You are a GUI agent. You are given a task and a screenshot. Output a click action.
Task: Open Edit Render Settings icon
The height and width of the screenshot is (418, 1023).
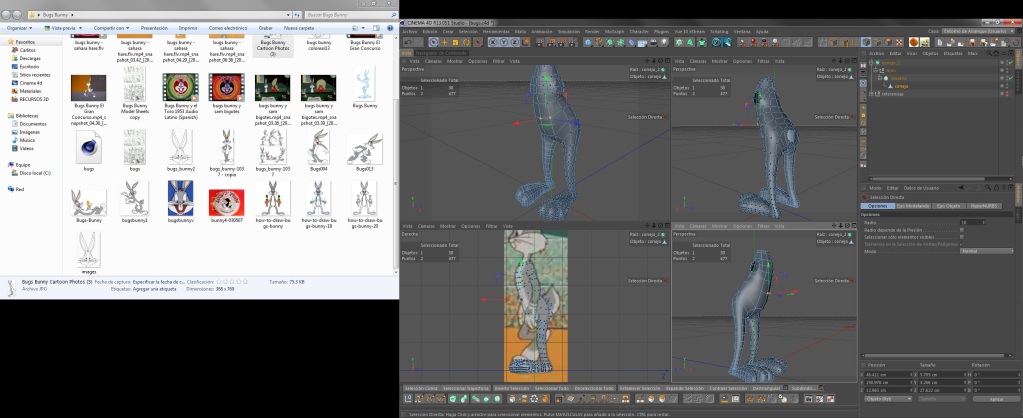pos(572,42)
